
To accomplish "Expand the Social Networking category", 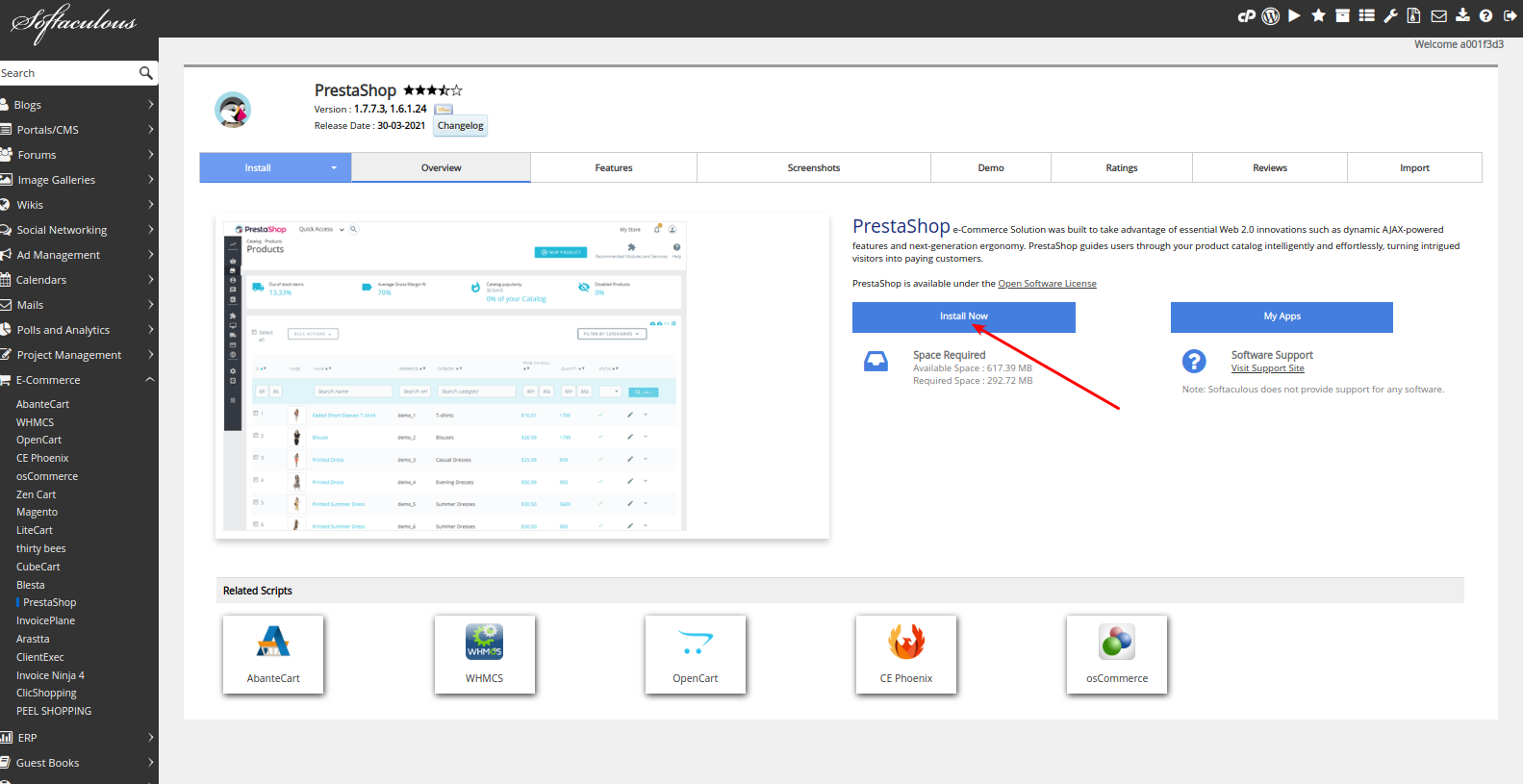I will [79, 230].
